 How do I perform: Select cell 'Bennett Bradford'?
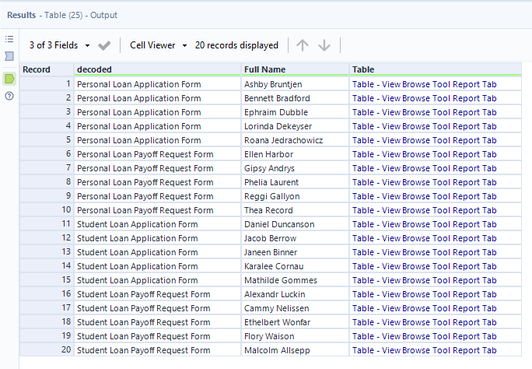tap(295, 98)
